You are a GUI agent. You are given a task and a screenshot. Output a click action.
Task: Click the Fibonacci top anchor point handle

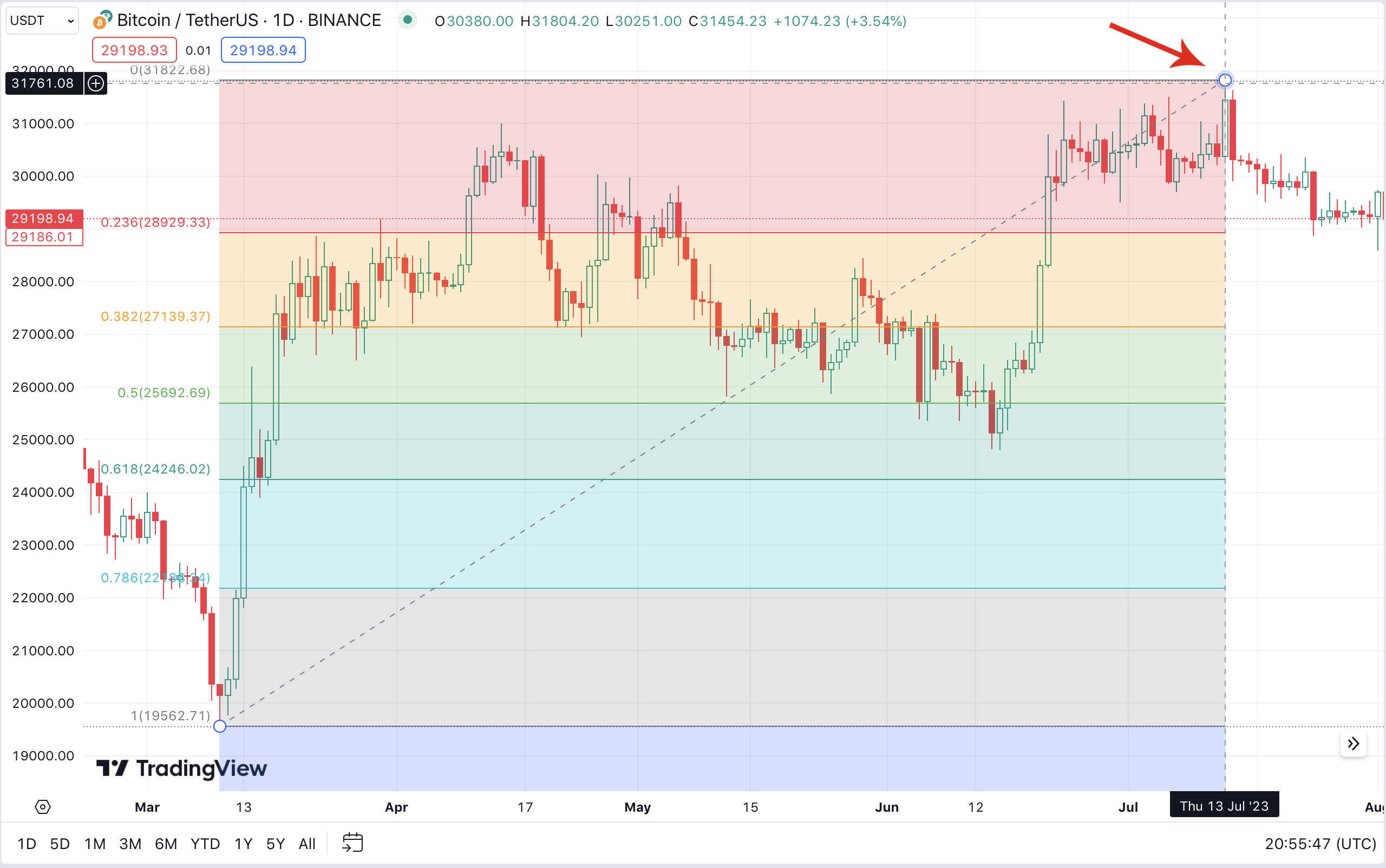1225,80
